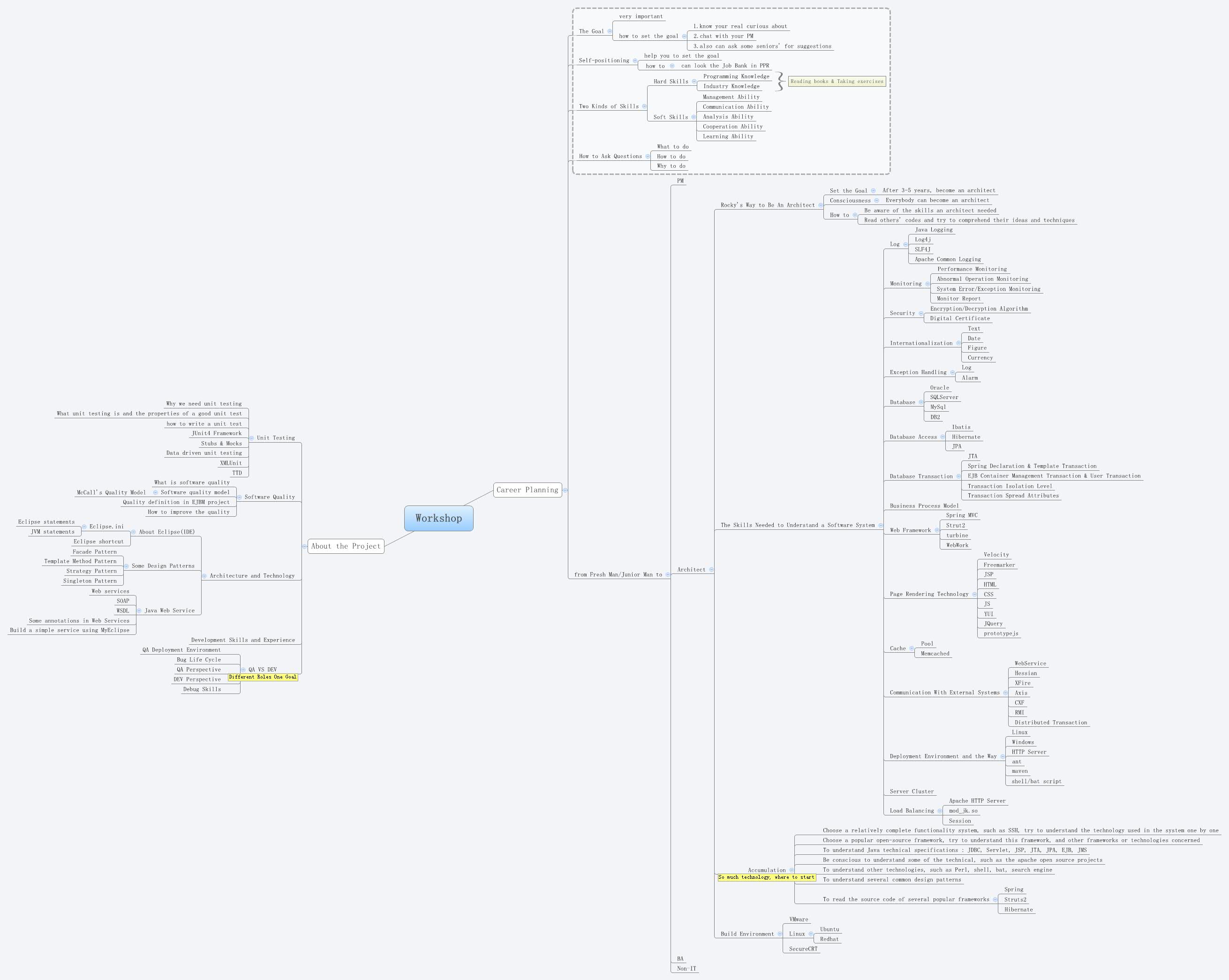
Task: Click collapse icon next to Java Web Service
Action: [139, 611]
